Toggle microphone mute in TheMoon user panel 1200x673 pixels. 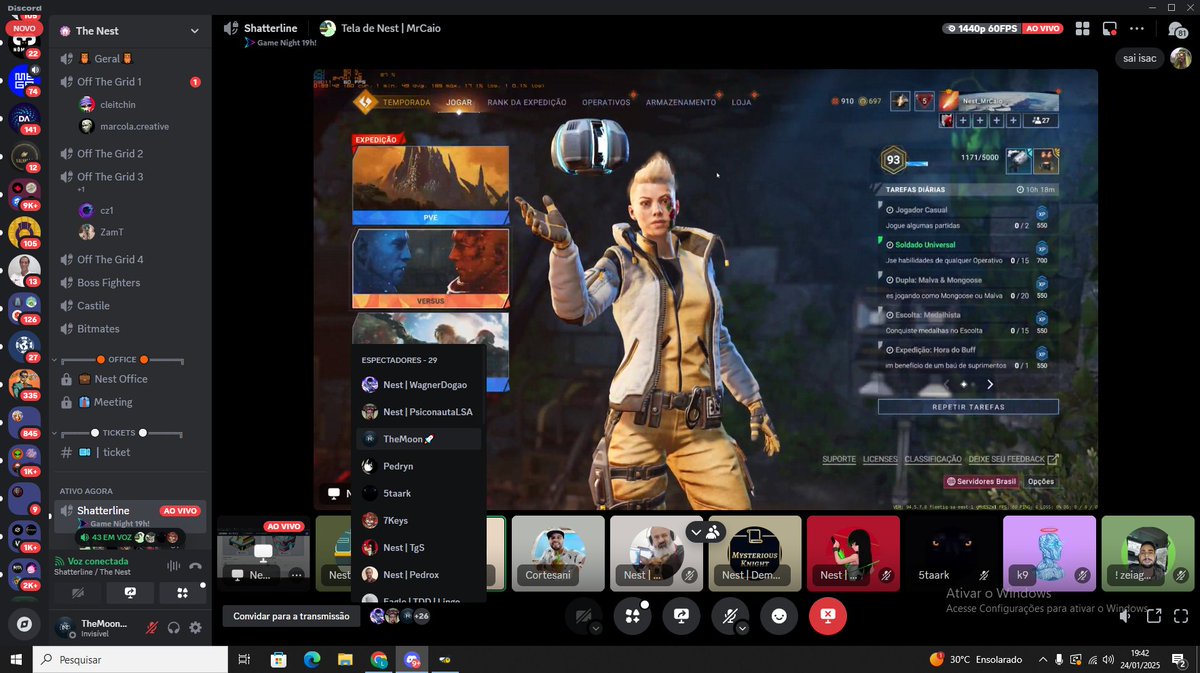click(152, 628)
